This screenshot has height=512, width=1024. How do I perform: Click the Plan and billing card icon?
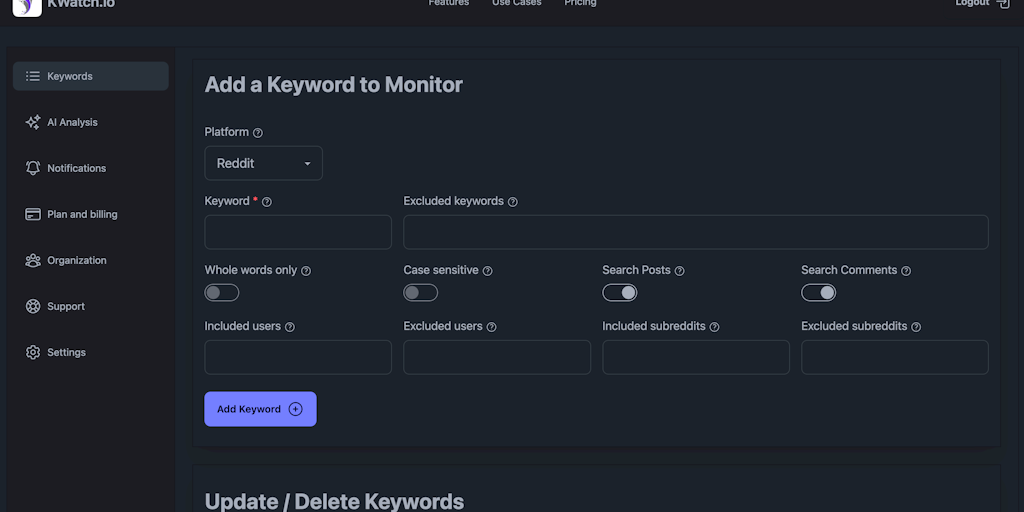coord(33,214)
